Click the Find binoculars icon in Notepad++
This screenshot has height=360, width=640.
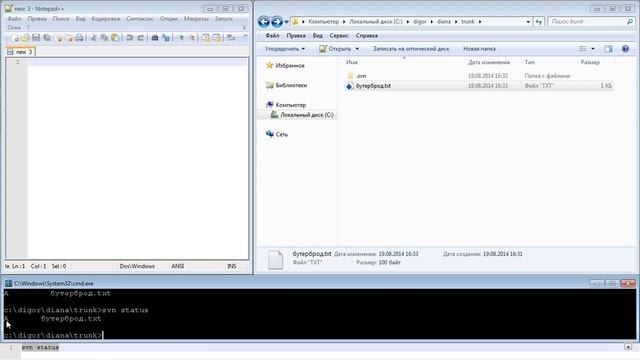tap(155, 38)
